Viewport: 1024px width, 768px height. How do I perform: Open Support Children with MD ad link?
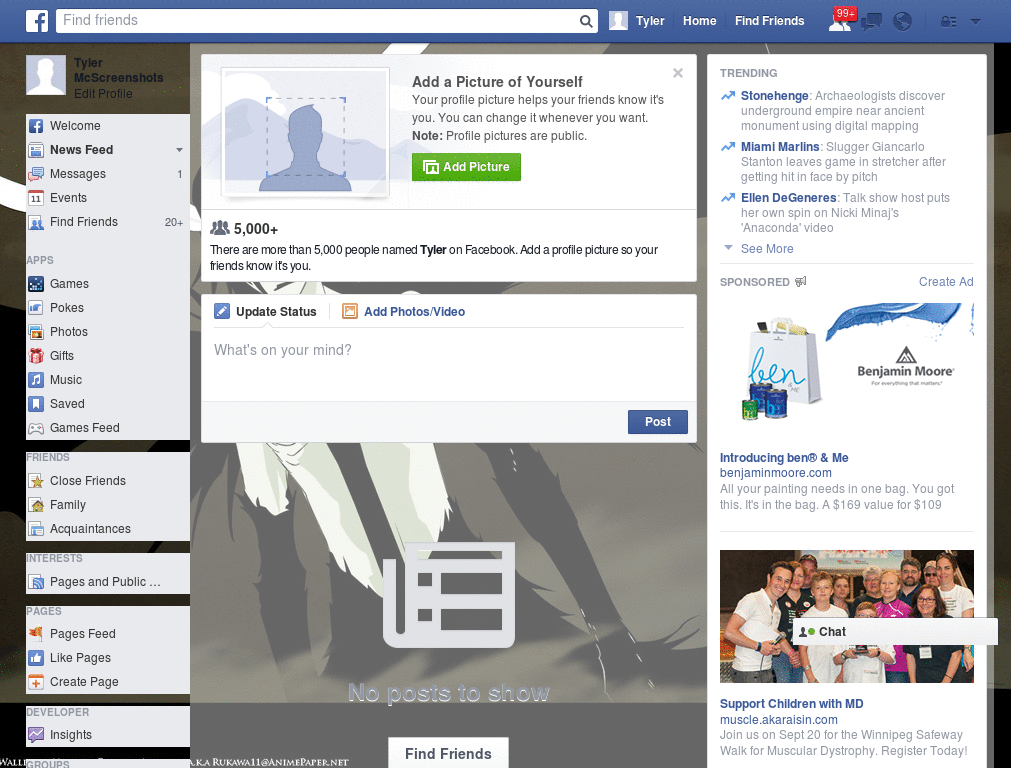pyautogui.click(x=792, y=704)
